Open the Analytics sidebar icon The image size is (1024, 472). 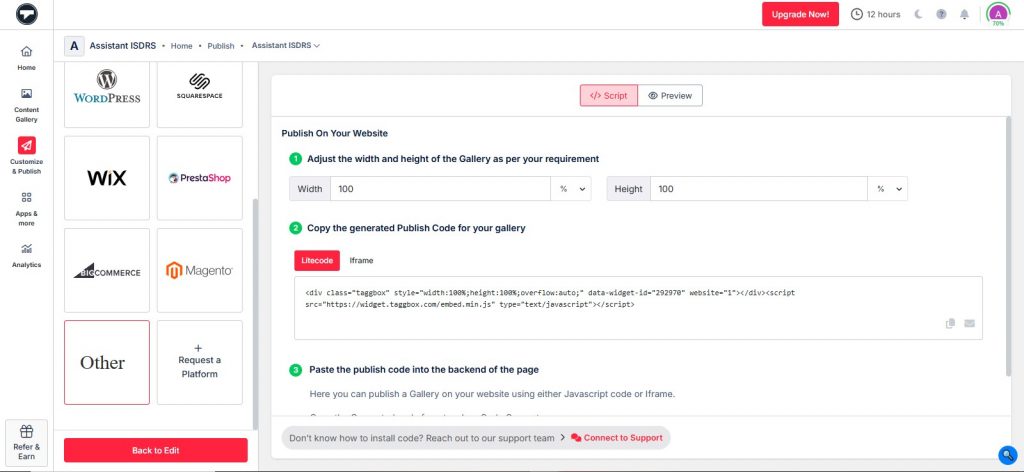[27, 249]
